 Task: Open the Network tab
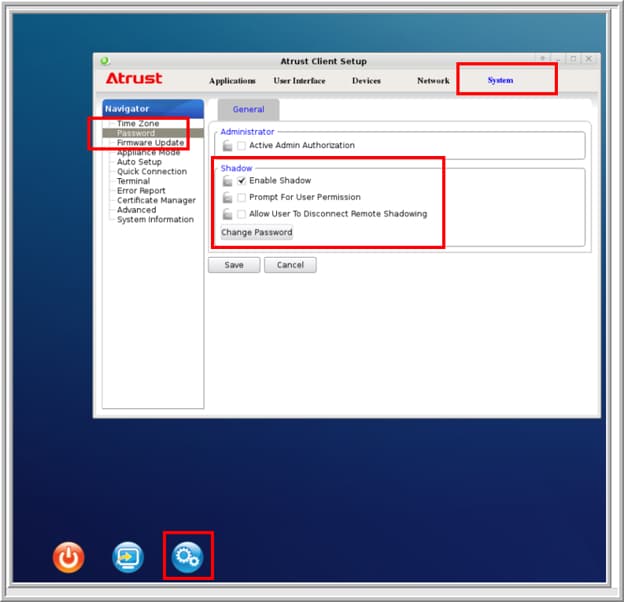[433, 81]
